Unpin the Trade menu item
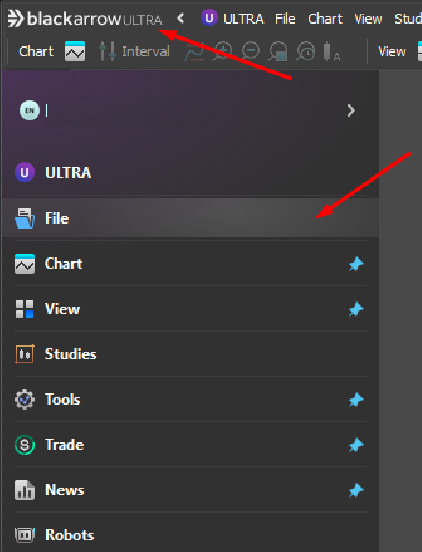The image size is (422, 552). 356,445
